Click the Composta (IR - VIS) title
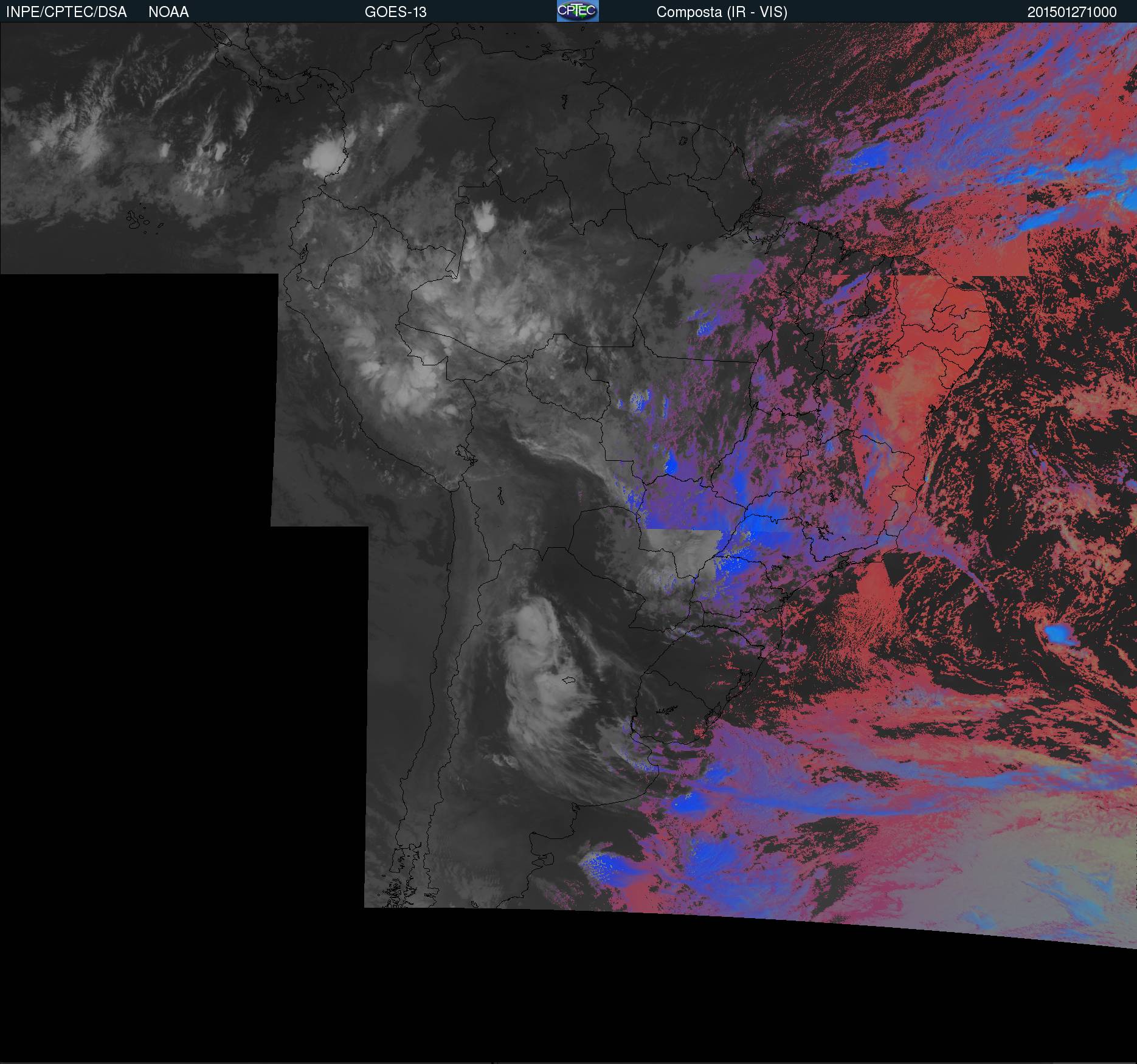The height and width of the screenshot is (1064, 1137). click(722, 12)
